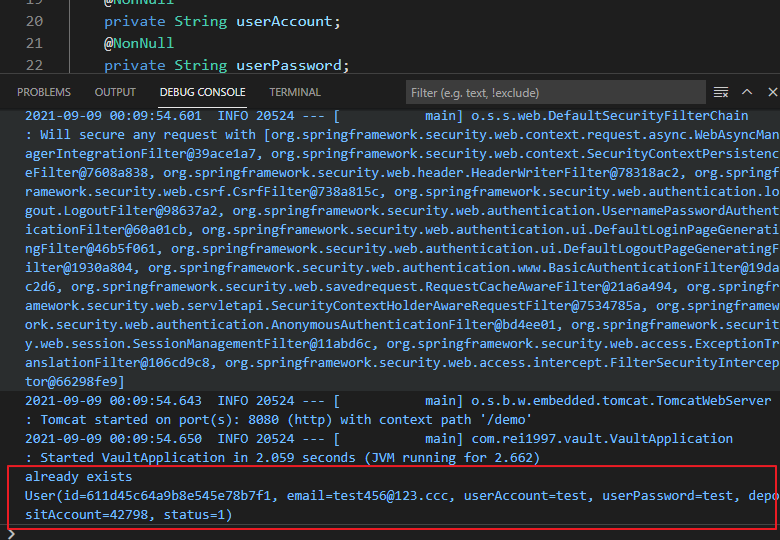Click the 'tor@66298fe9]' console line
This screenshot has height=540, width=780.
[x=75, y=381]
